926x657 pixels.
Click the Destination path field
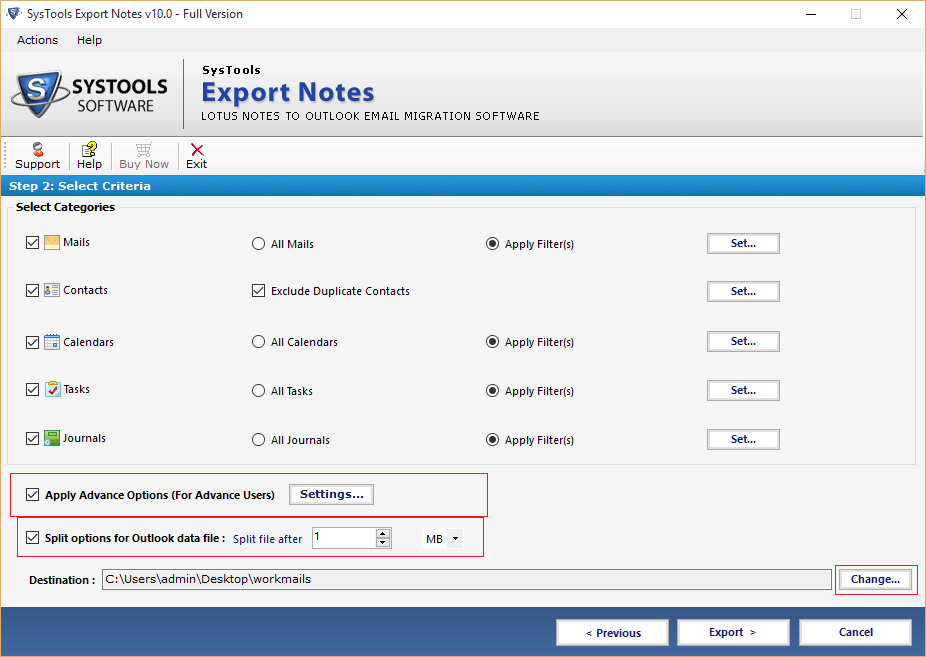pyautogui.click(x=467, y=579)
